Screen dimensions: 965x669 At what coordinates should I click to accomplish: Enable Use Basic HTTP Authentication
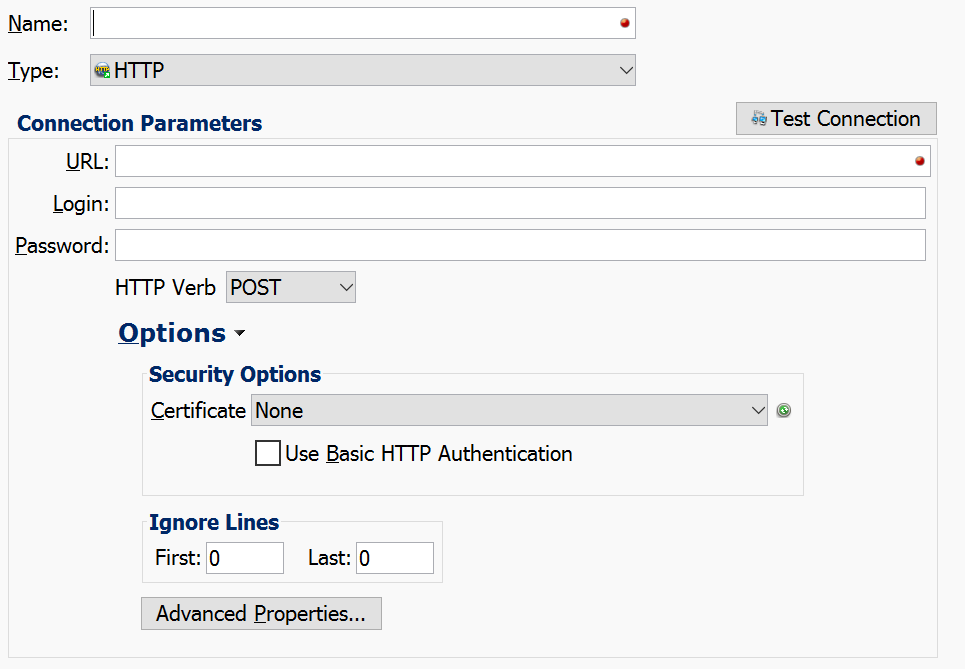pyautogui.click(x=267, y=453)
